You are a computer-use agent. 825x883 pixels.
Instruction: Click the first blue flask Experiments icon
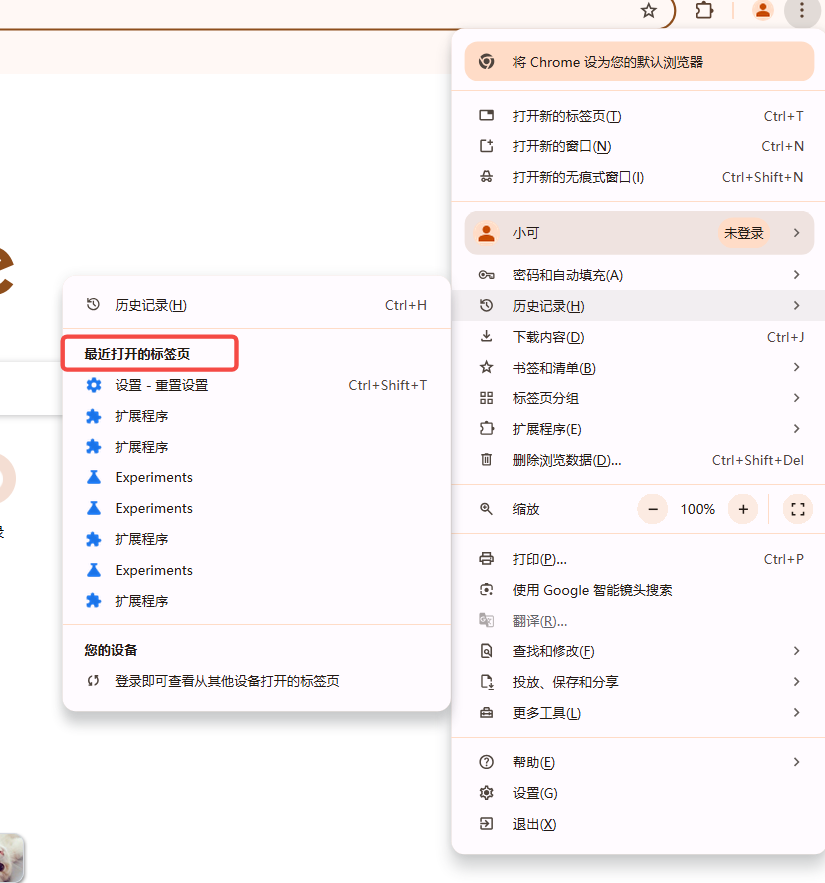(94, 477)
